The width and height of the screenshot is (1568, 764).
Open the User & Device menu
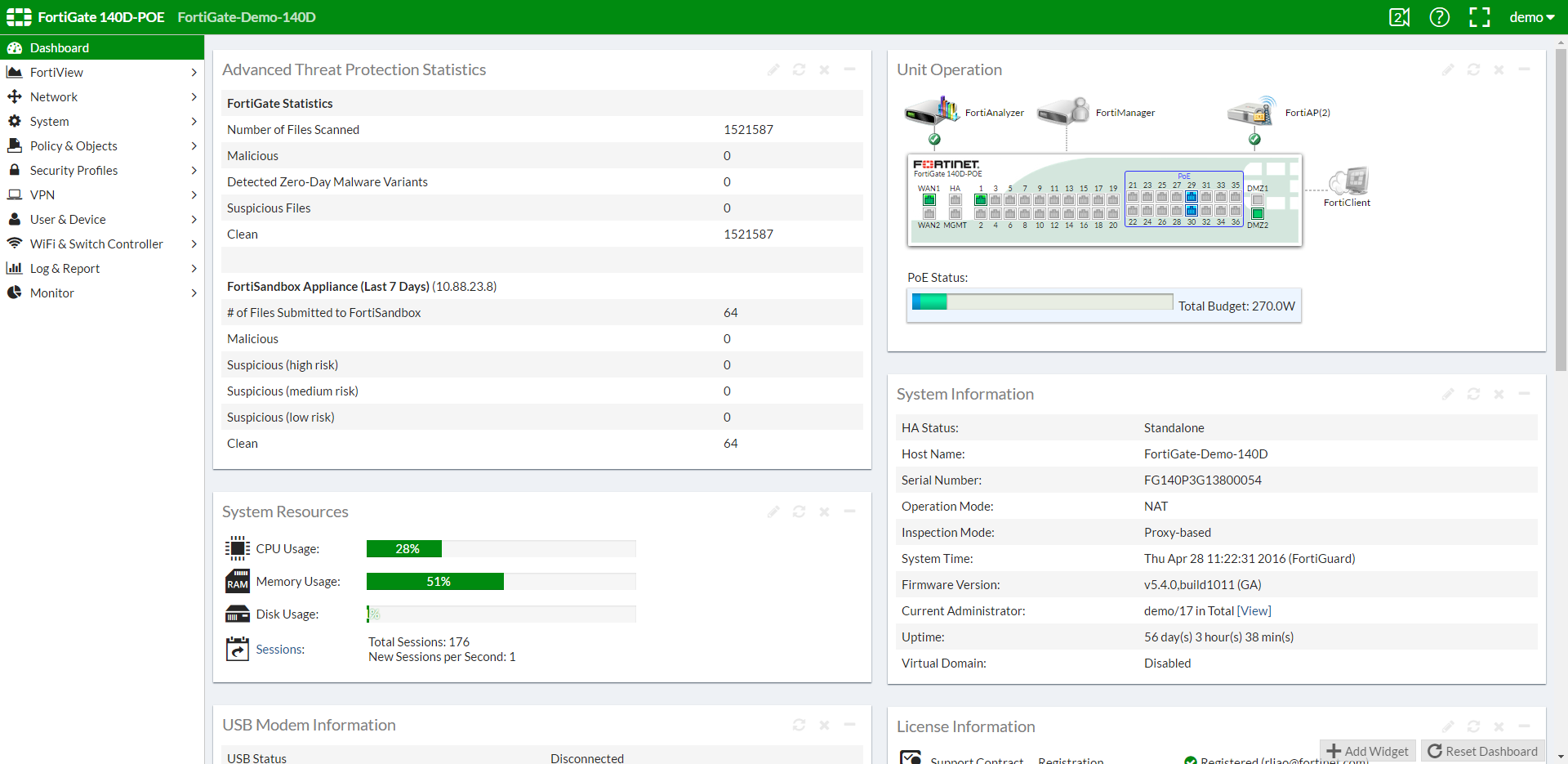click(x=102, y=219)
